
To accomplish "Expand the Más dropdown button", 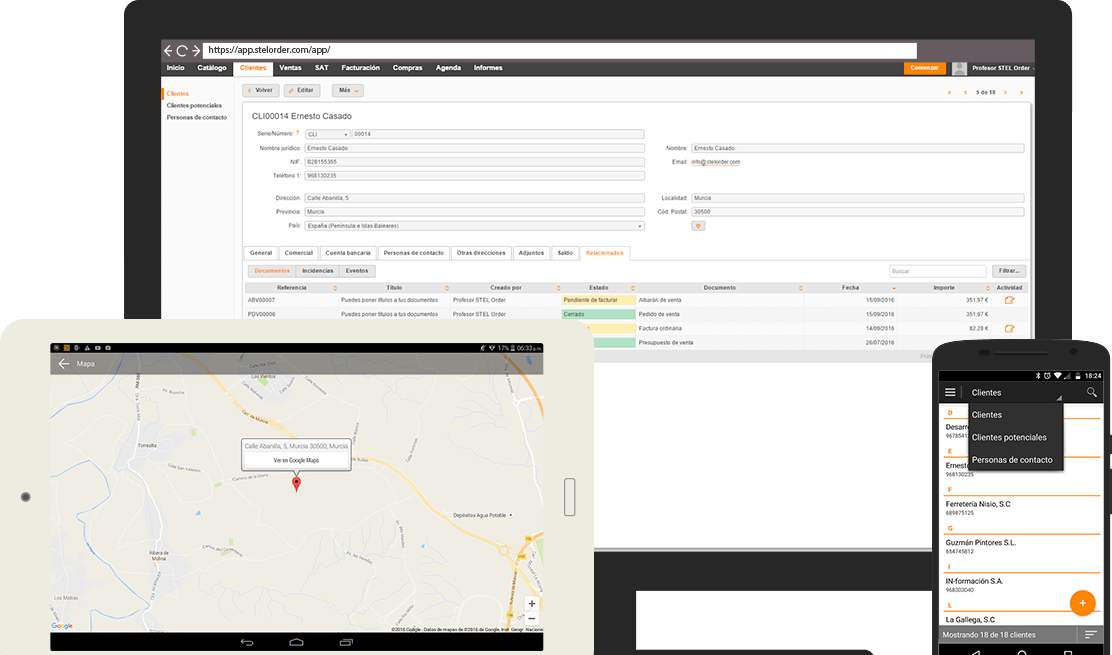I will click(x=348, y=91).
